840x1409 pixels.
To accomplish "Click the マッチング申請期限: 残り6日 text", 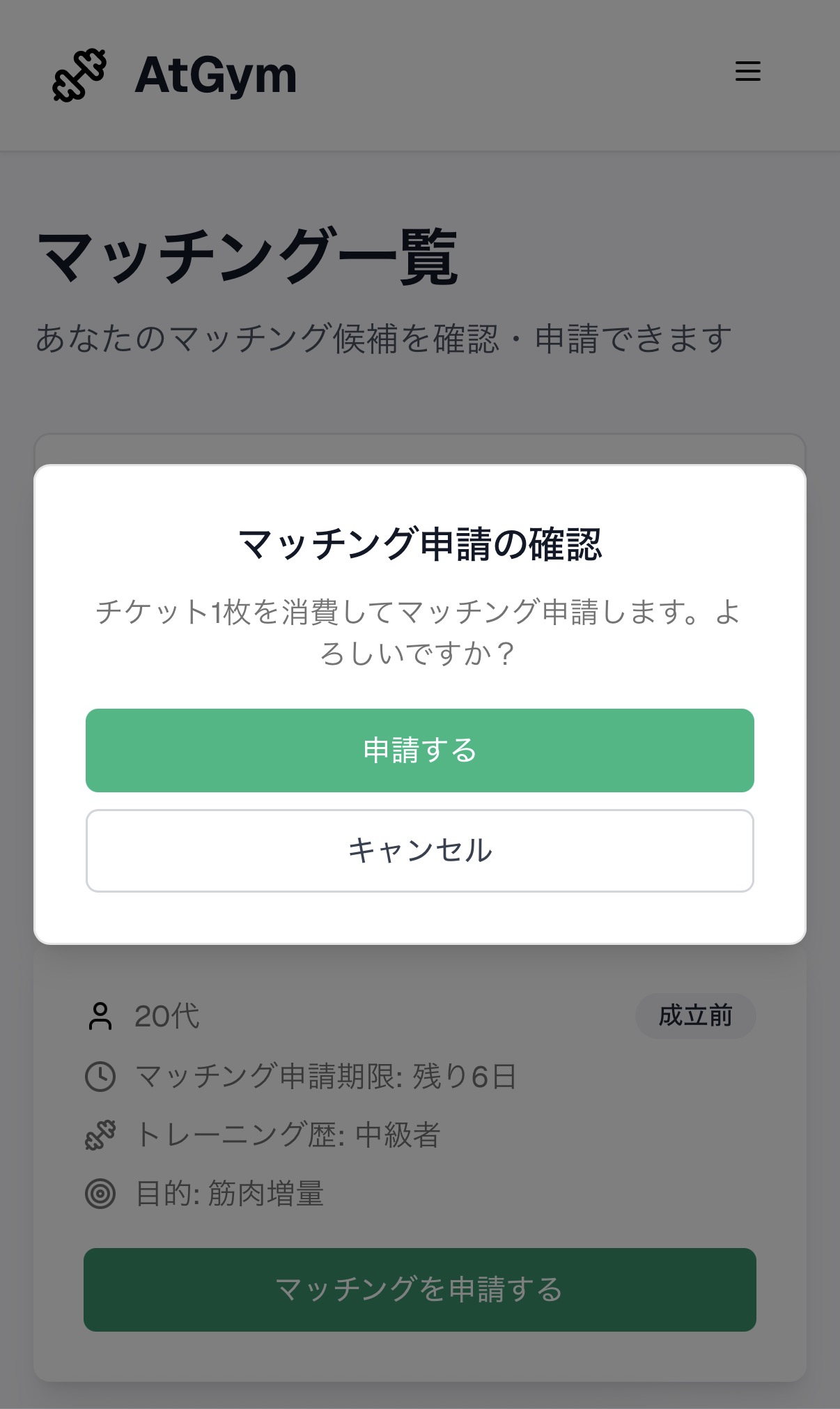I will pyautogui.click(x=325, y=1077).
